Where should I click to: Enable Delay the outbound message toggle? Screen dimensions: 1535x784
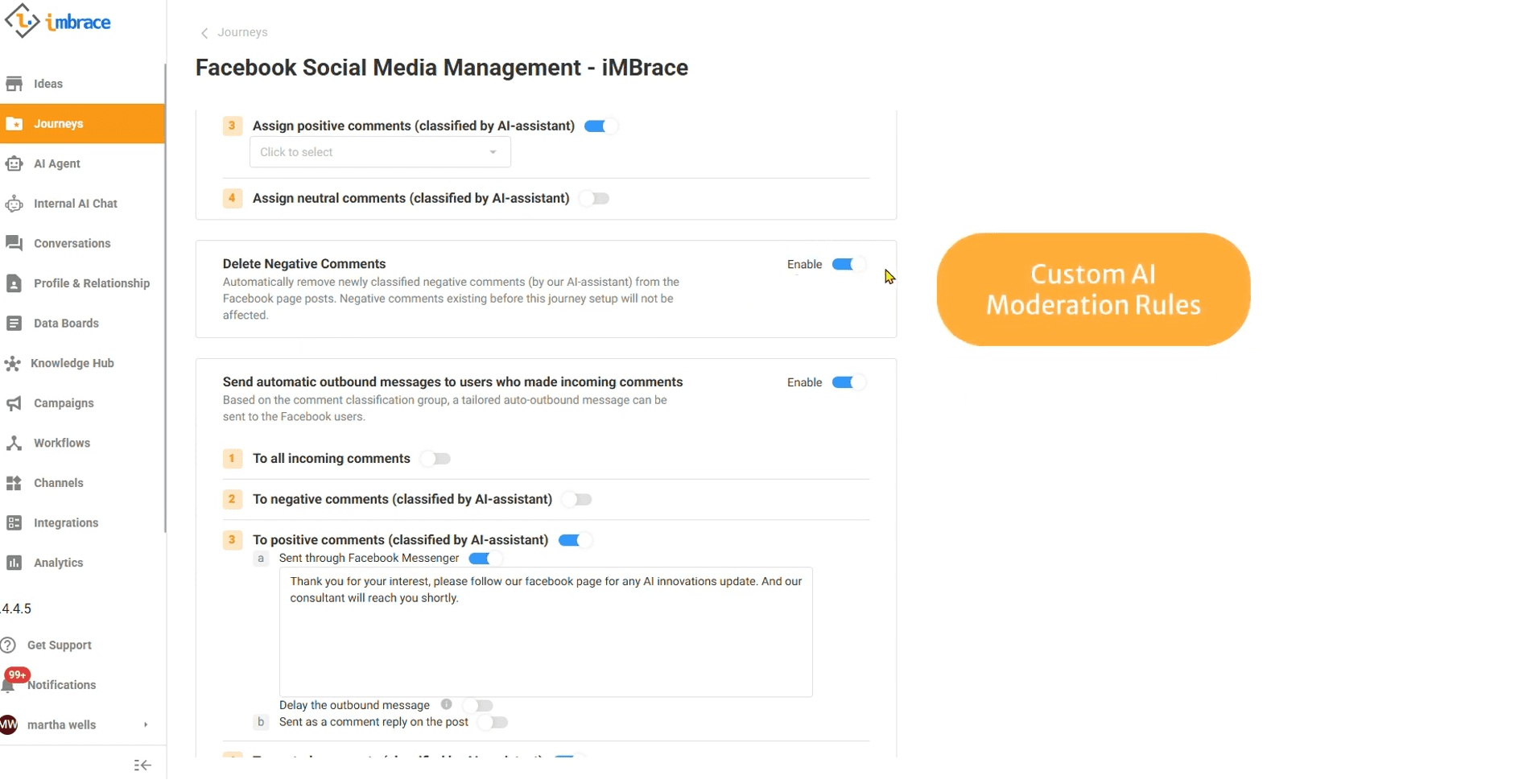click(479, 706)
